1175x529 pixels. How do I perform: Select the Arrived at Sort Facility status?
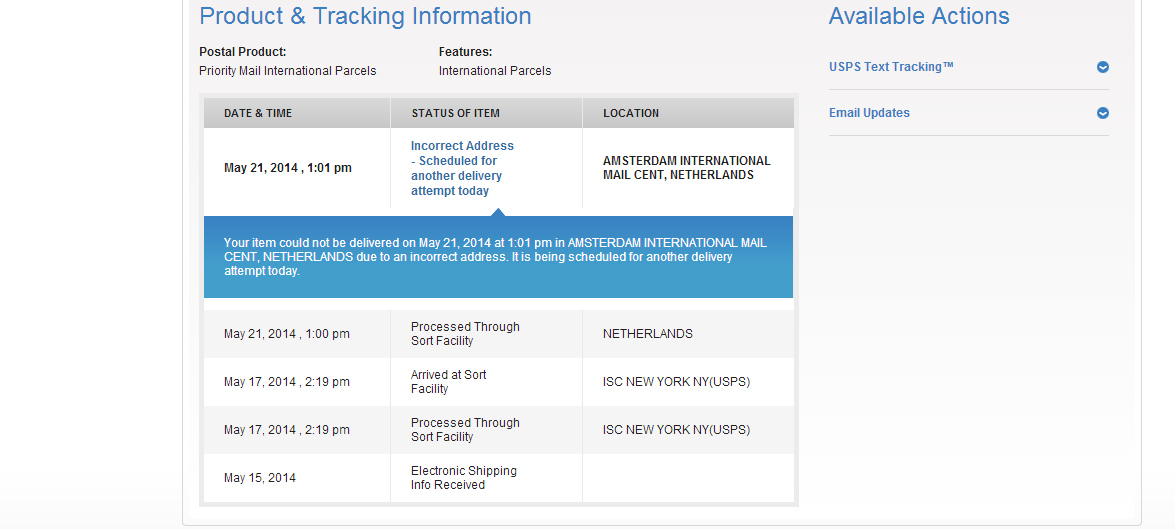[x=448, y=382]
